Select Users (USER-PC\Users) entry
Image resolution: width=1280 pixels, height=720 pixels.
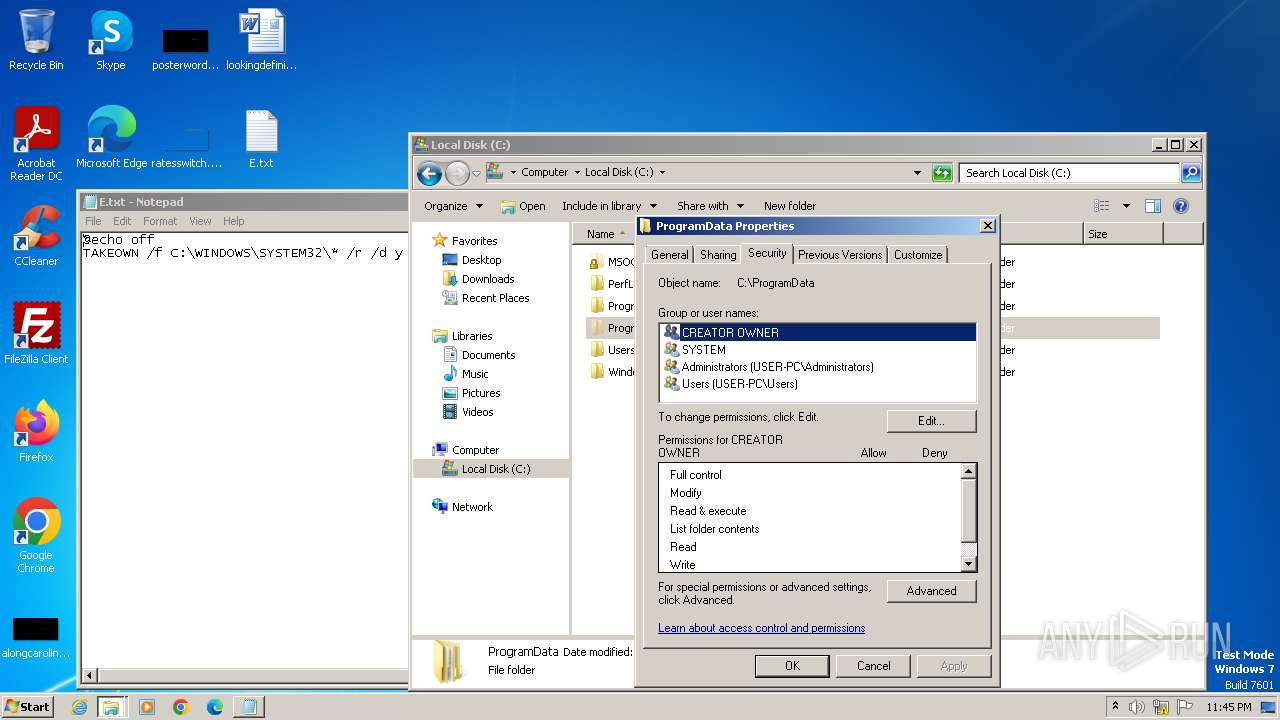coord(818,384)
